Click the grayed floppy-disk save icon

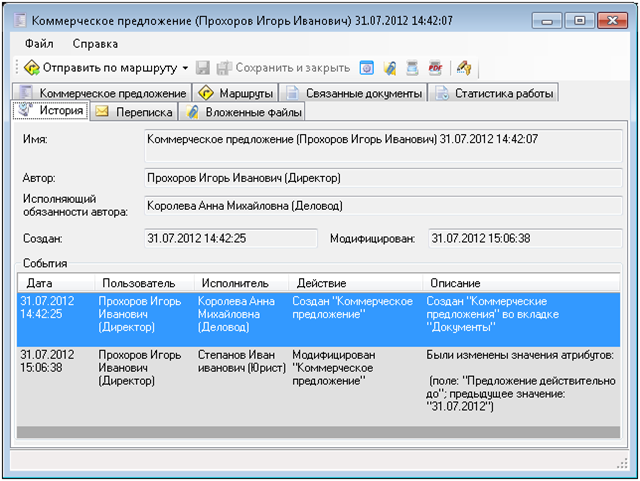202,67
